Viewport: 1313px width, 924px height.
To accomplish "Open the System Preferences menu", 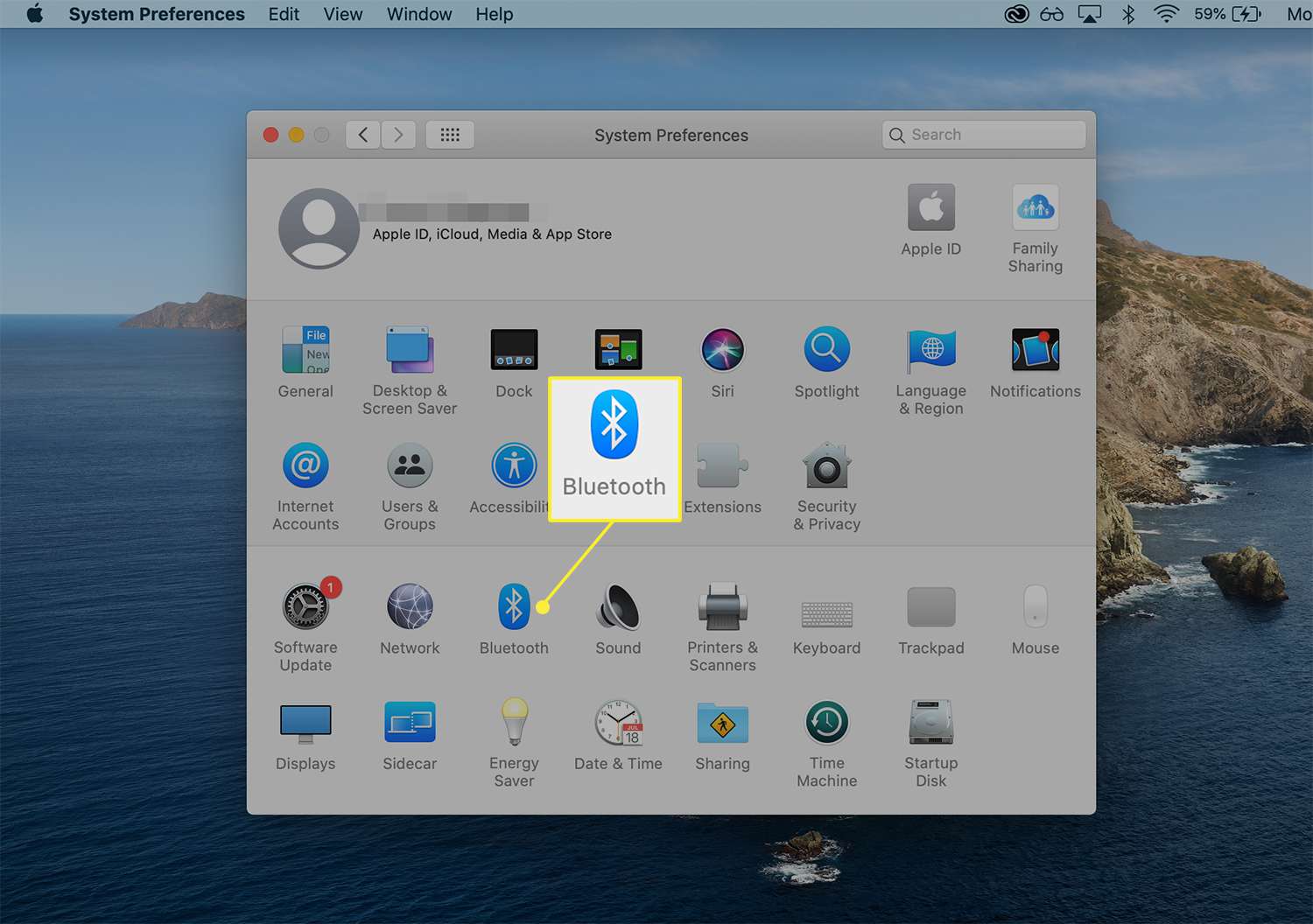I will point(157,14).
